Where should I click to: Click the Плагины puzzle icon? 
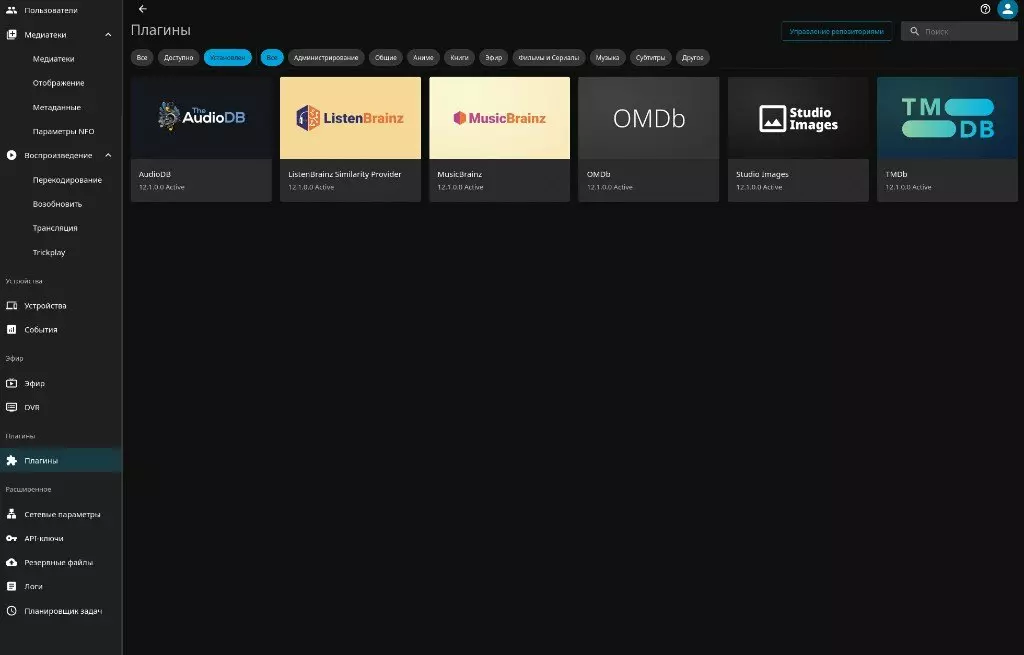point(11,460)
